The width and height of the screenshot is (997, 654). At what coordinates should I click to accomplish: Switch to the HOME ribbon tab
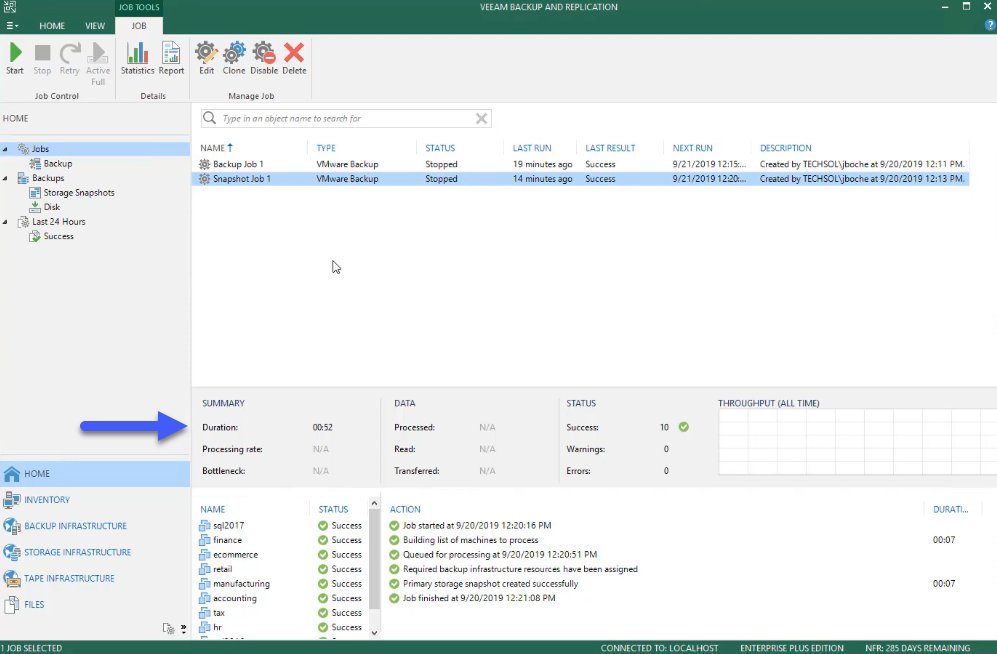pos(52,26)
